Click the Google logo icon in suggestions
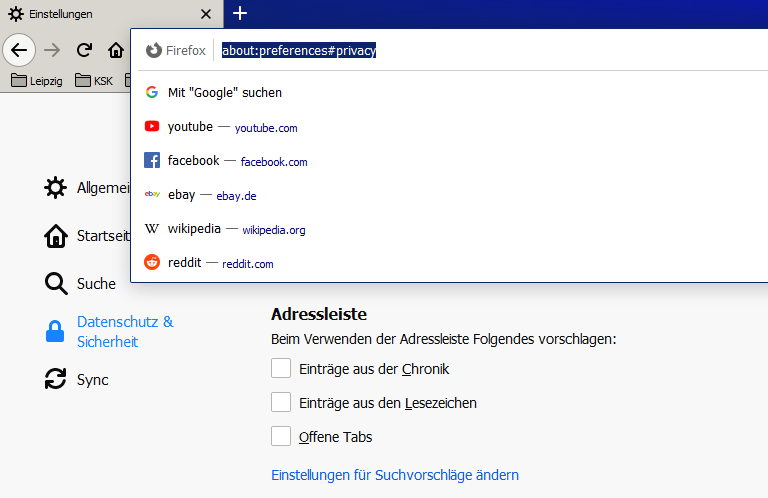 pos(152,92)
